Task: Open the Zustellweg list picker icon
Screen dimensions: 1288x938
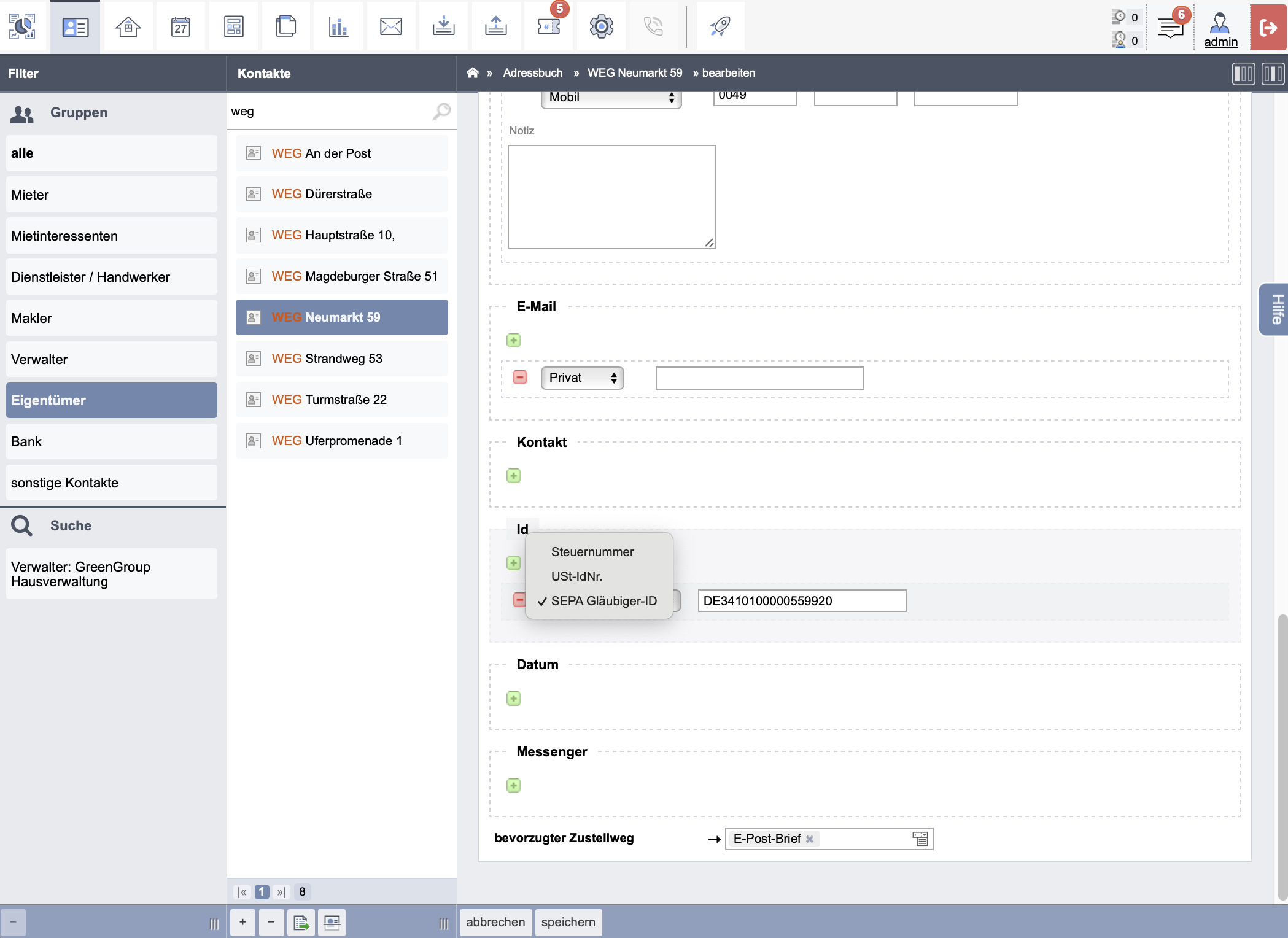Action: (x=920, y=839)
